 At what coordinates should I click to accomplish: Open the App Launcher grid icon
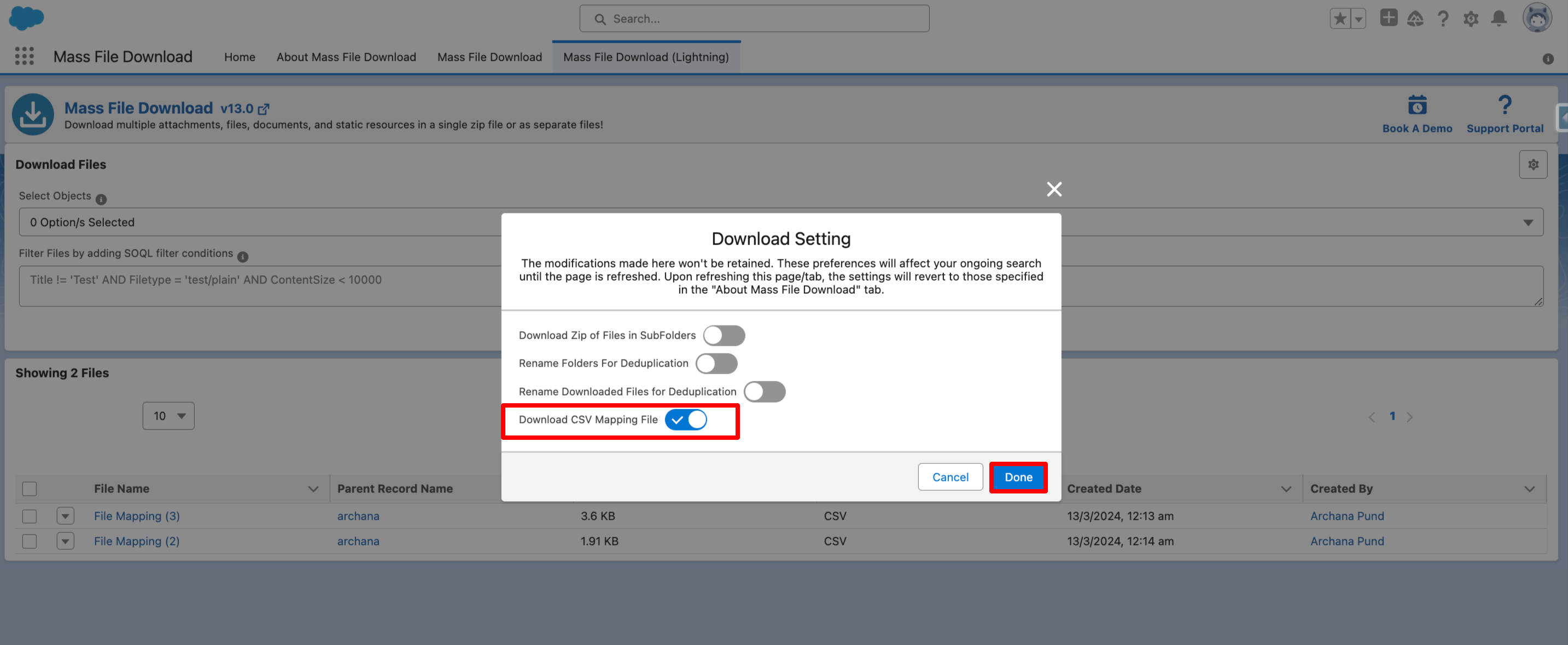coord(25,57)
